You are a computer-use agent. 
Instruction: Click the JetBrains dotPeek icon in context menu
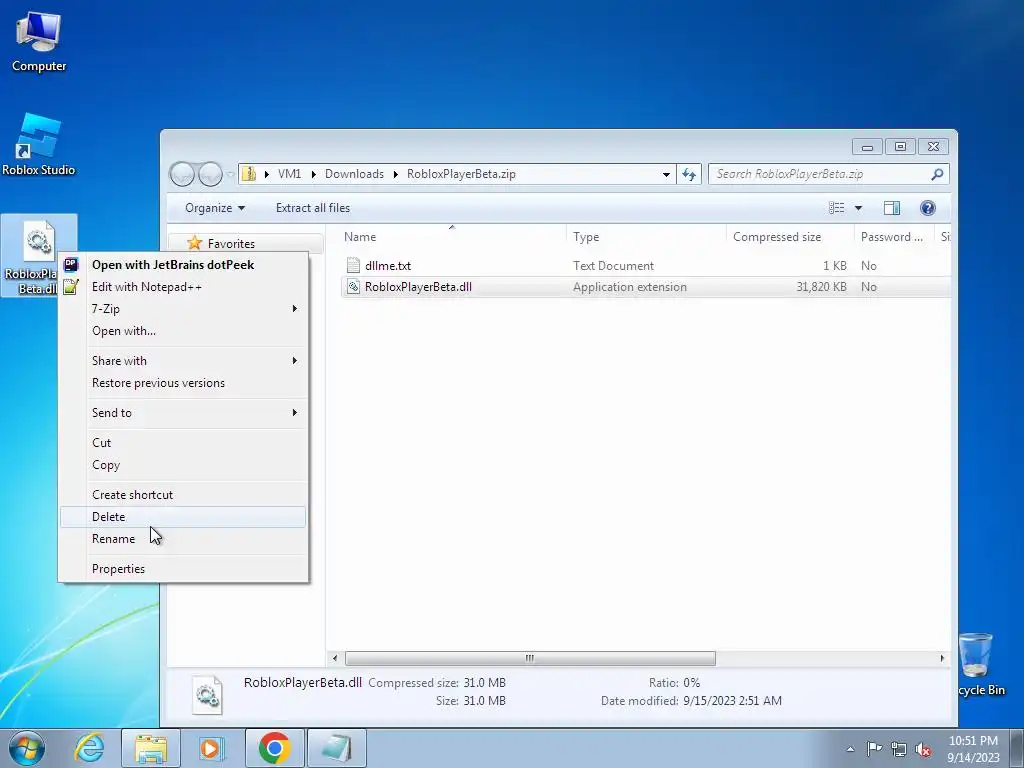pyautogui.click(x=71, y=264)
